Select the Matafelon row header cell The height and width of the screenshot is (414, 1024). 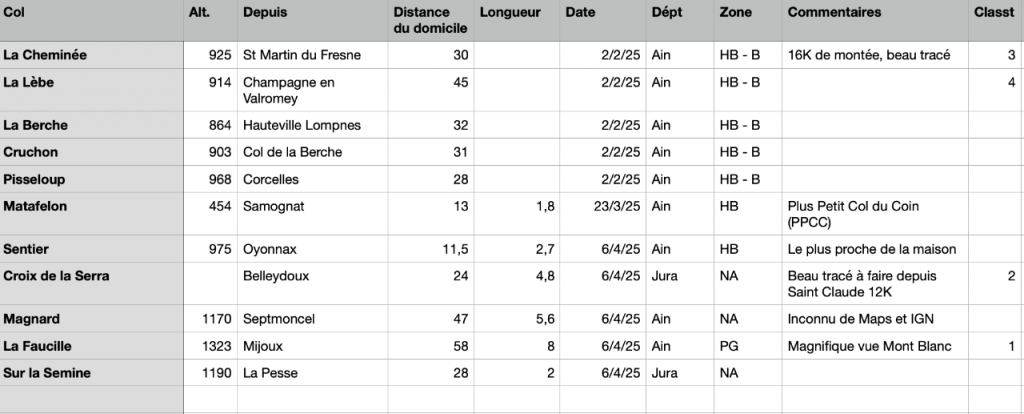(91, 214)
